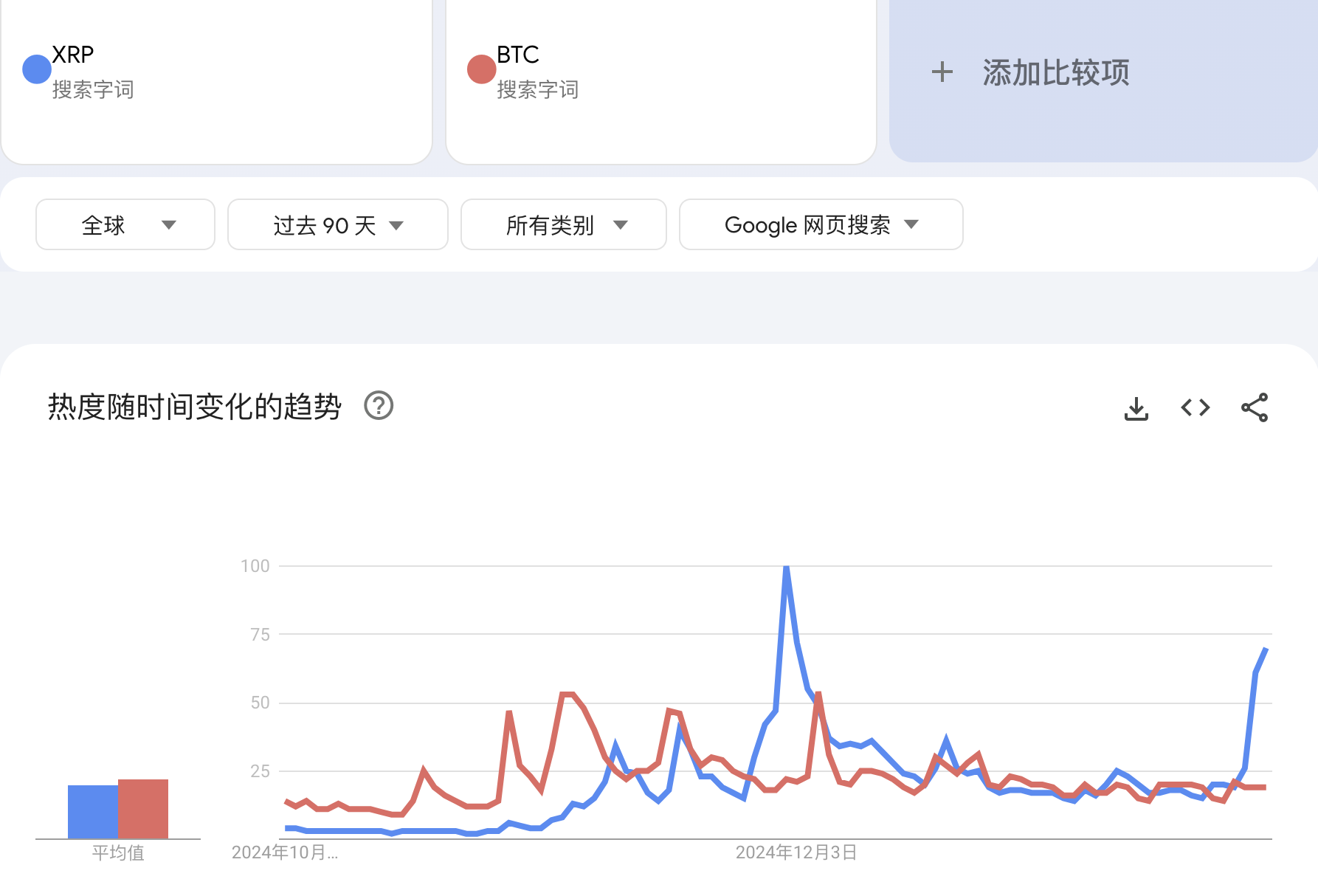Open the 所有类别 category dropdown
1318x896 pixels.
coord(563,225)
